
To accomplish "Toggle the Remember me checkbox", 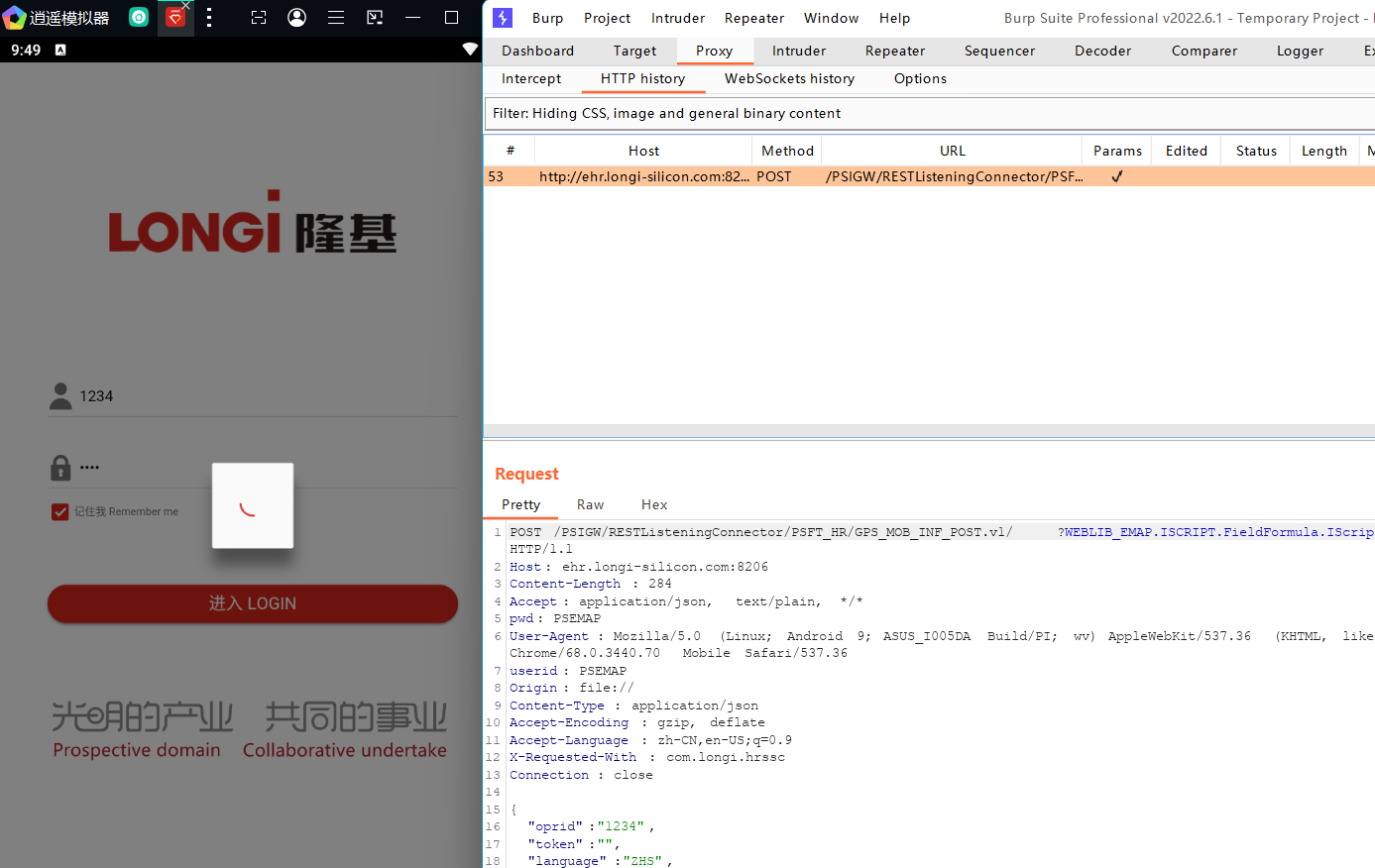I will (x=59, y=511).
